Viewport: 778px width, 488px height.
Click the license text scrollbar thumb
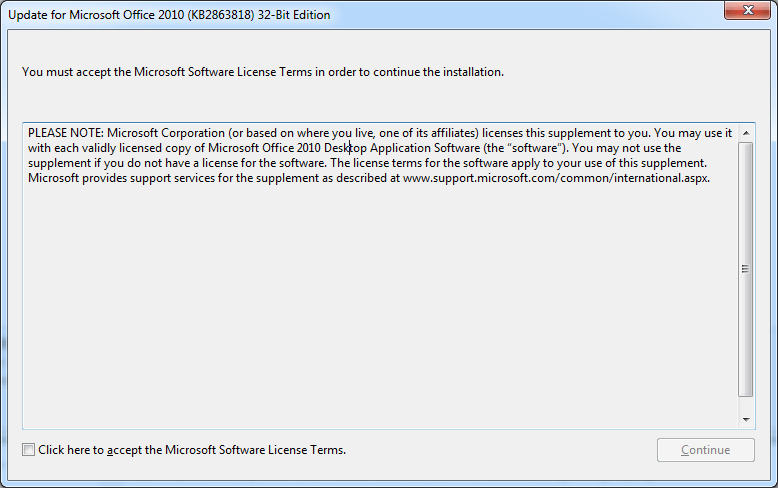tap(745, 269)
